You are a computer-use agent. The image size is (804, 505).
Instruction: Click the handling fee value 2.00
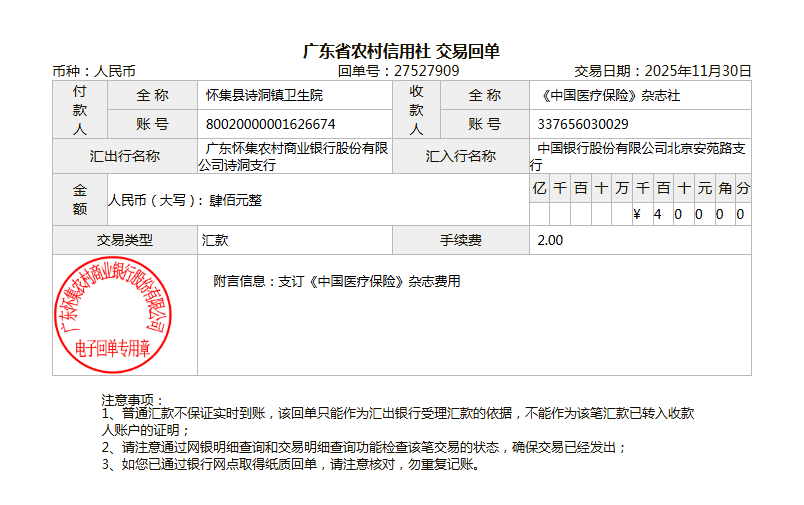(x=550, y=240)
